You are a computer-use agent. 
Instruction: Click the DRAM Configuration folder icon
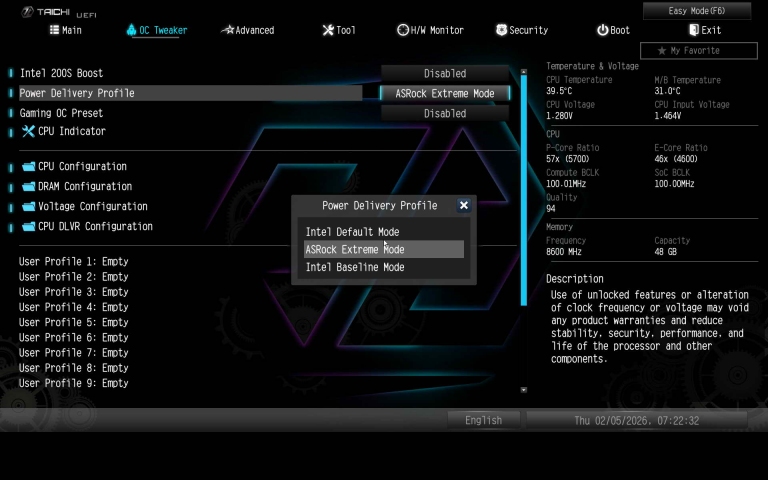click(28, 187)
